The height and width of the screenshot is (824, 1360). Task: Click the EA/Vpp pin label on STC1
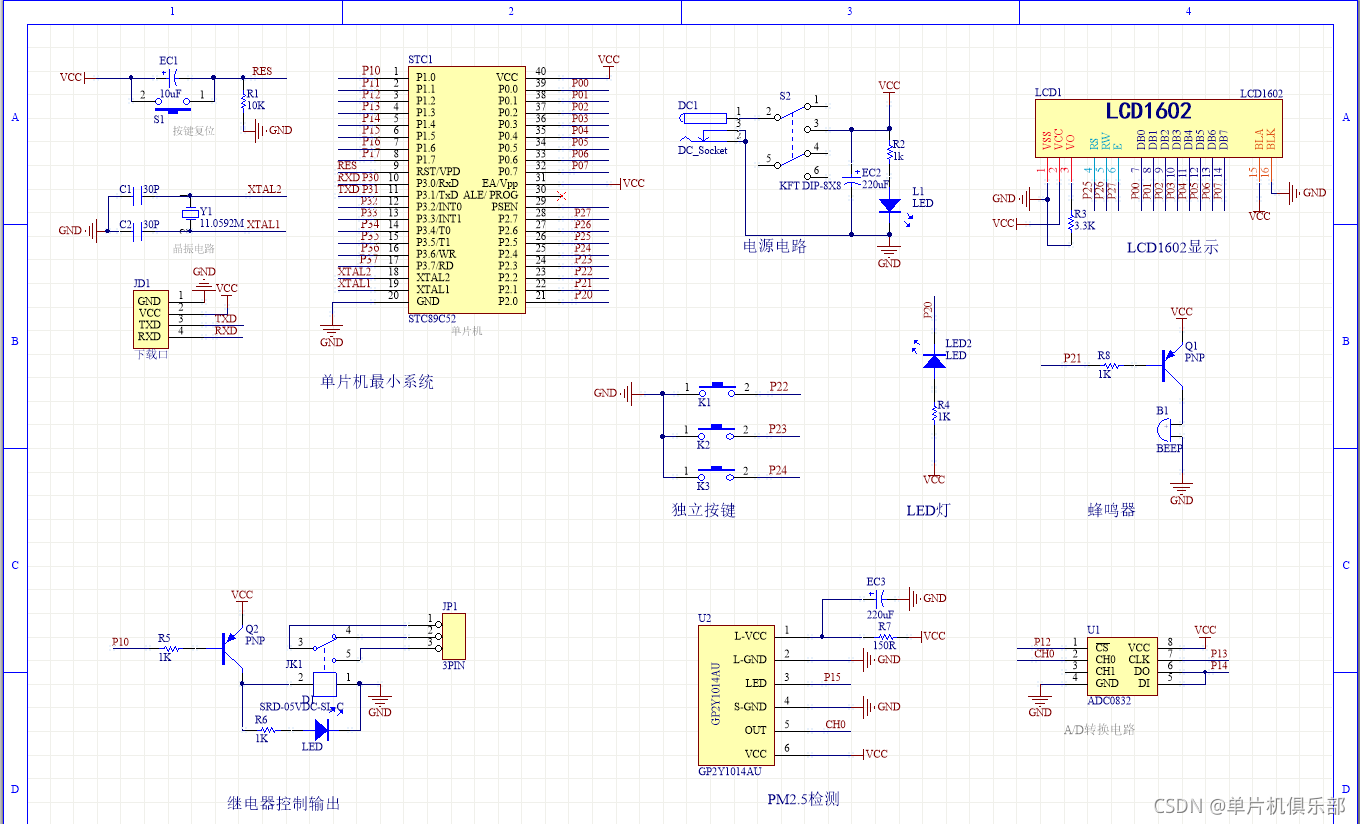(499, 183)
